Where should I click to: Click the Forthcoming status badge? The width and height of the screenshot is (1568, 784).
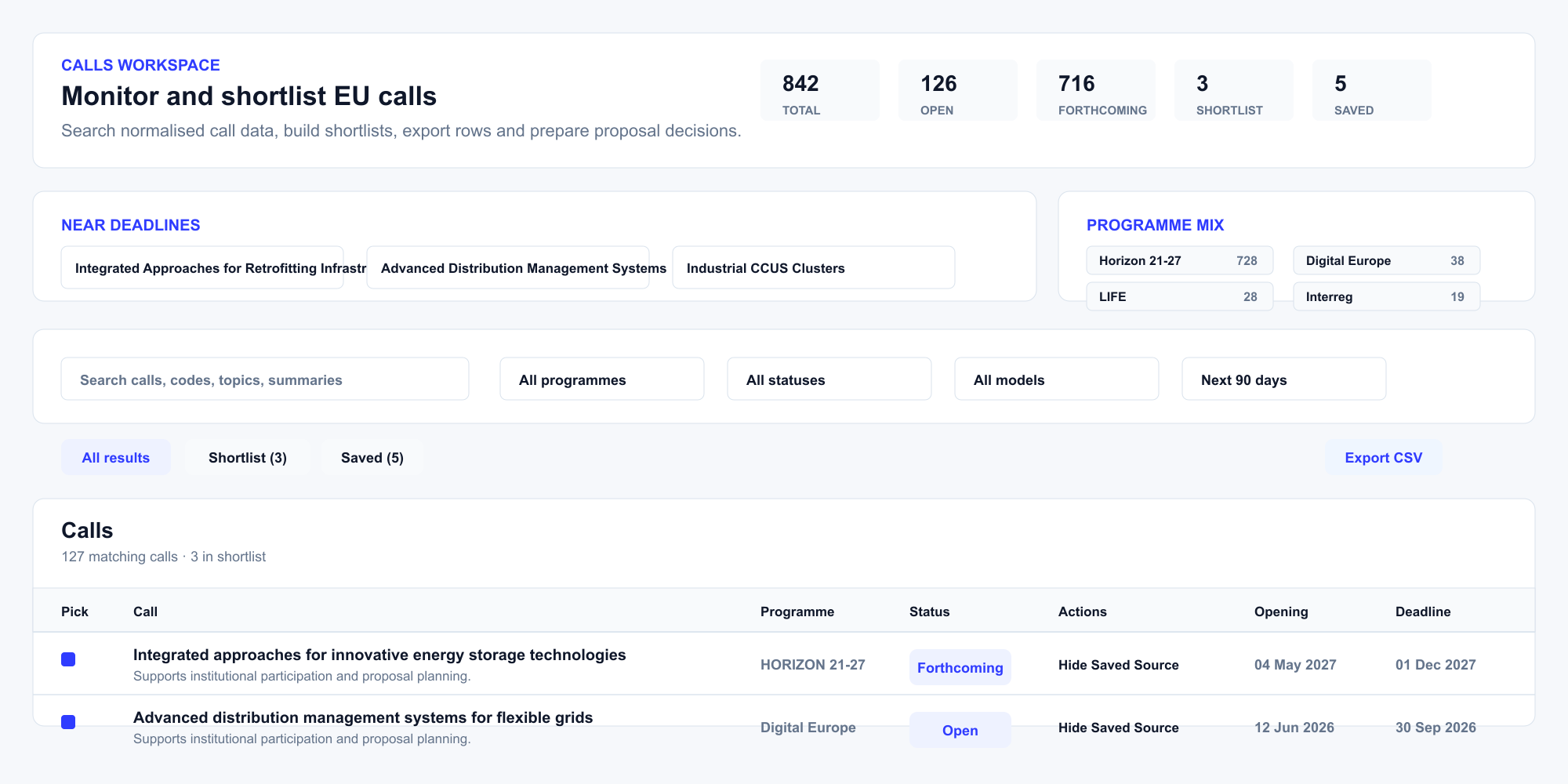pos(960,667)
